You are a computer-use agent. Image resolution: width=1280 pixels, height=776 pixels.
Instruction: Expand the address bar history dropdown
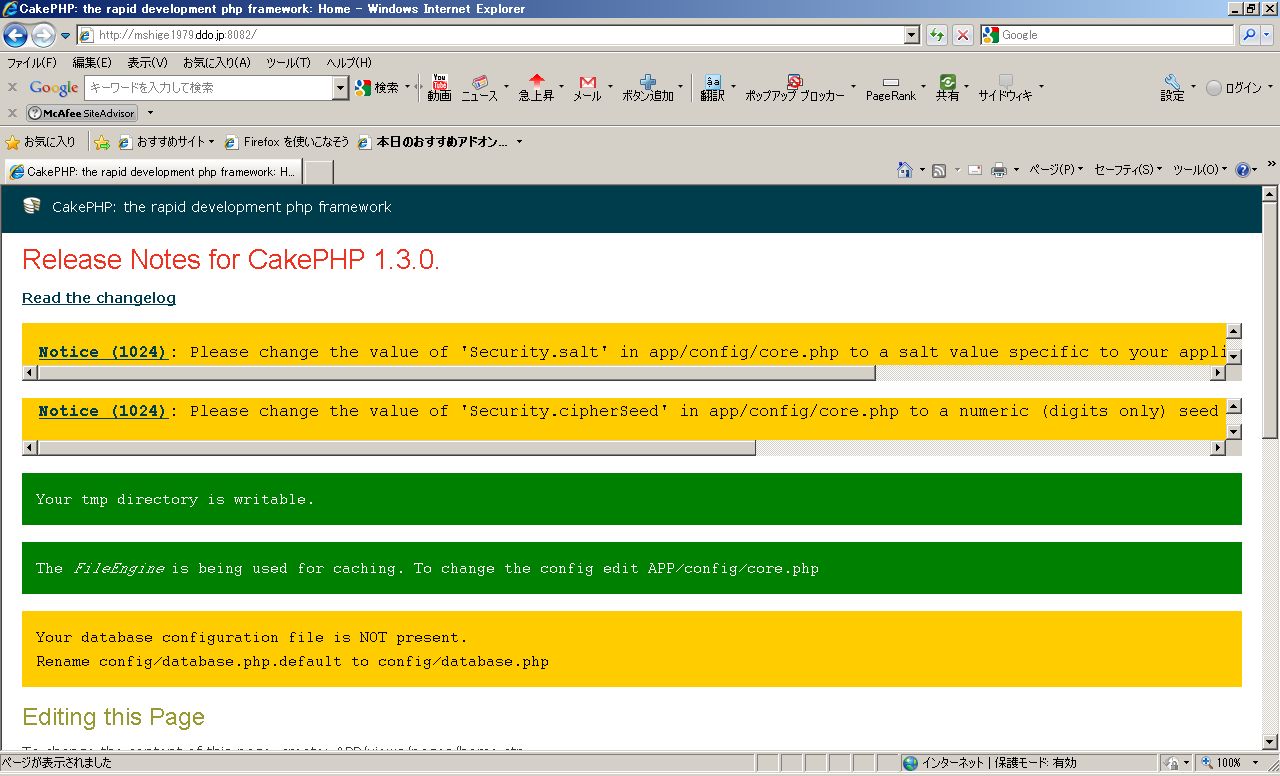(x=912, y=35)
